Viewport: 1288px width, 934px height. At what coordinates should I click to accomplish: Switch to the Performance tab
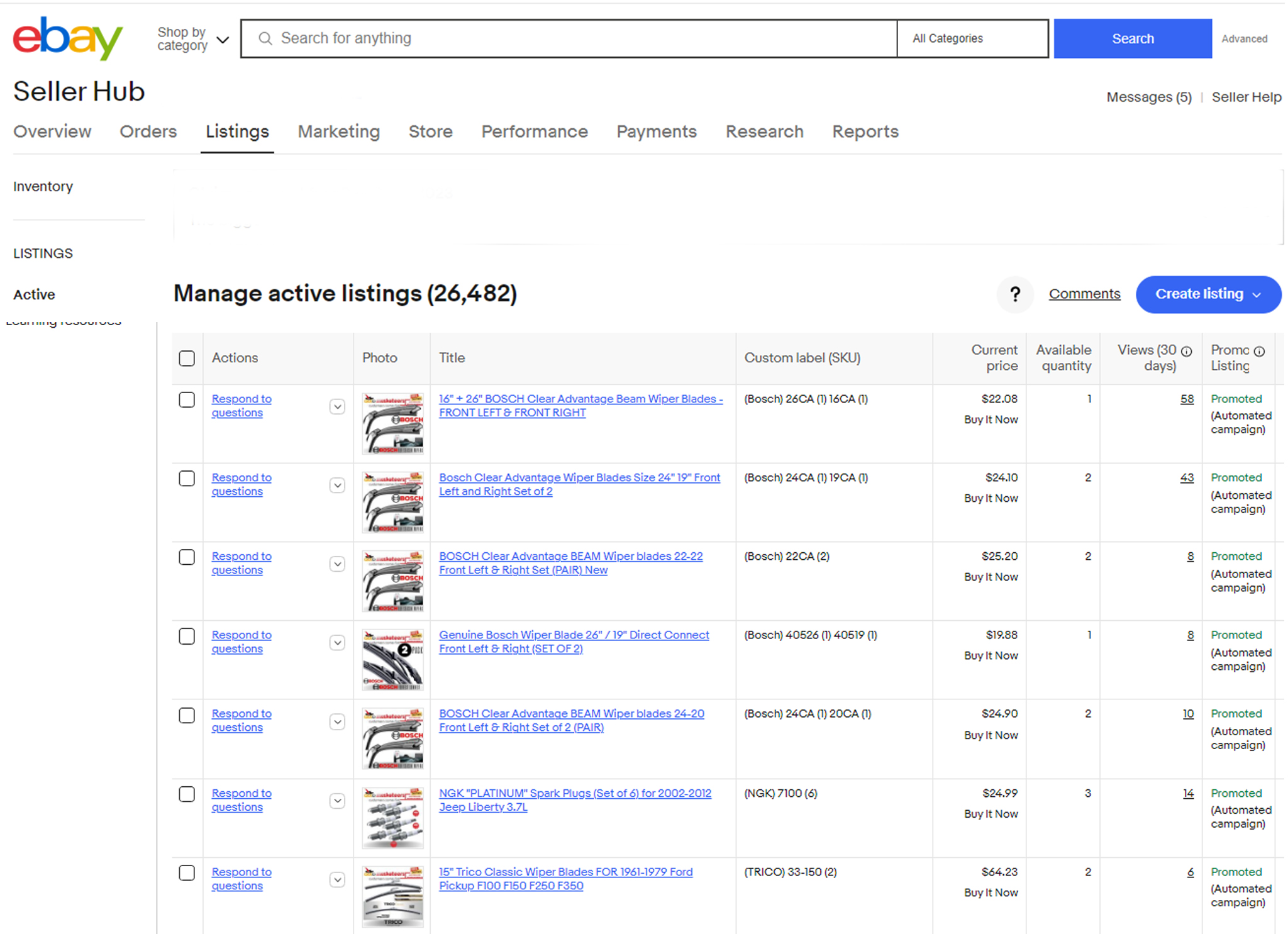(x=534, y=131)
